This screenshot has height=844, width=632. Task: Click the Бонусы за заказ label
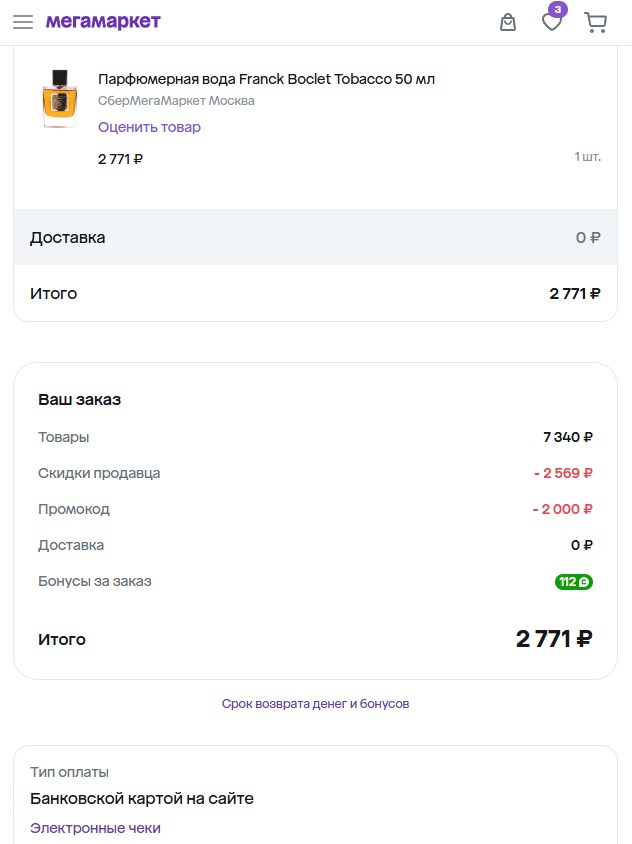95,581
